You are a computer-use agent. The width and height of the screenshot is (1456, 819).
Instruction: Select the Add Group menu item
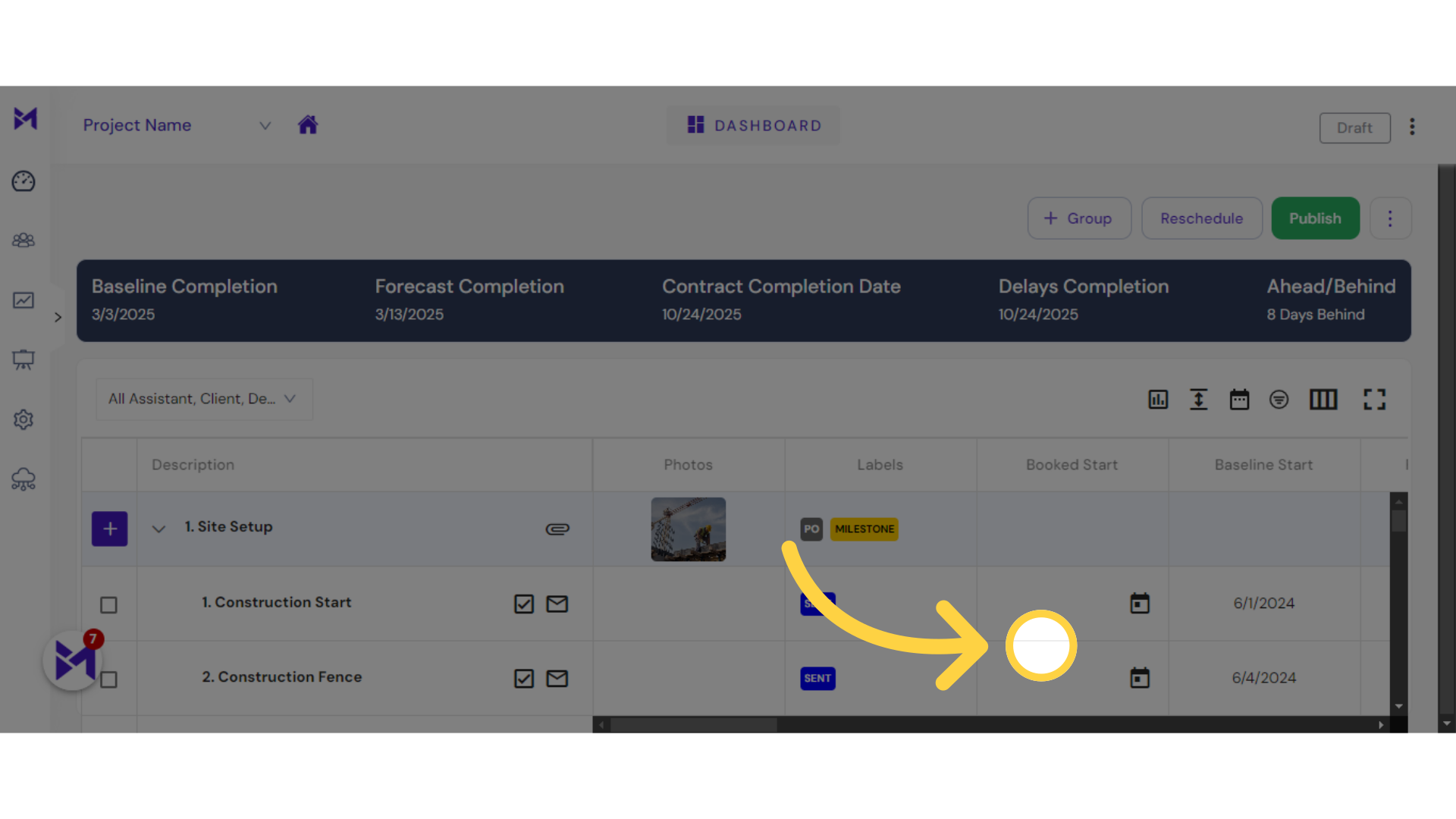(x=1079, y=219)
